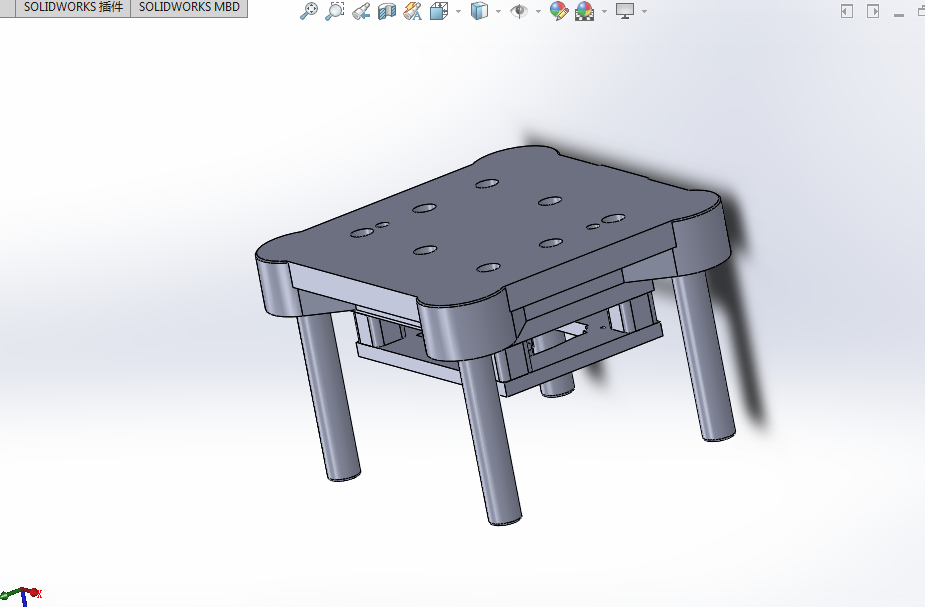
Task: Activate the Section View tool
Action: click(x=387, y=11)
